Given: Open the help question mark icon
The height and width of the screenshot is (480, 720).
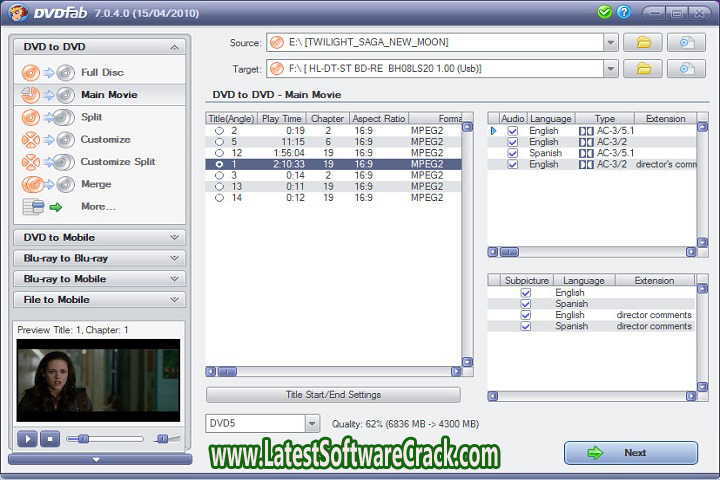Looking at the screenshot, I should click(626, 13).
